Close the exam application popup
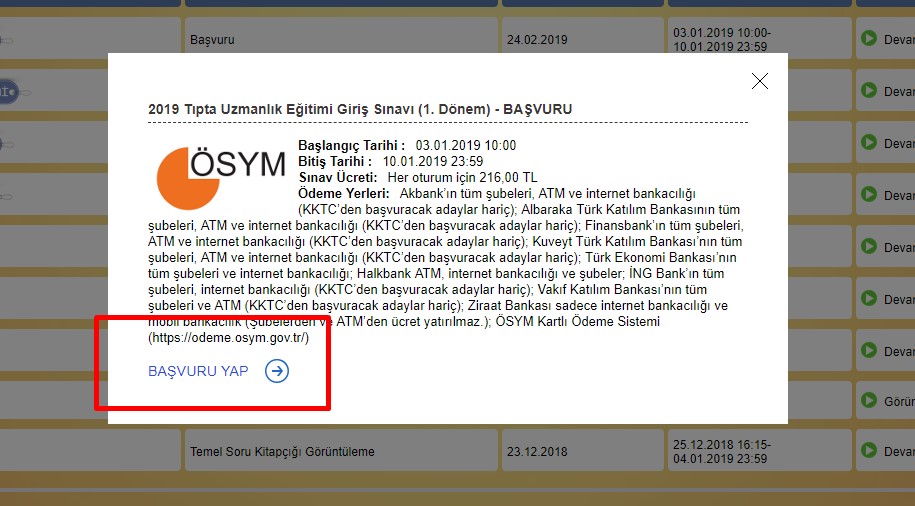The width and height of the screenshot is (915, 506). (x=760, y=82)
